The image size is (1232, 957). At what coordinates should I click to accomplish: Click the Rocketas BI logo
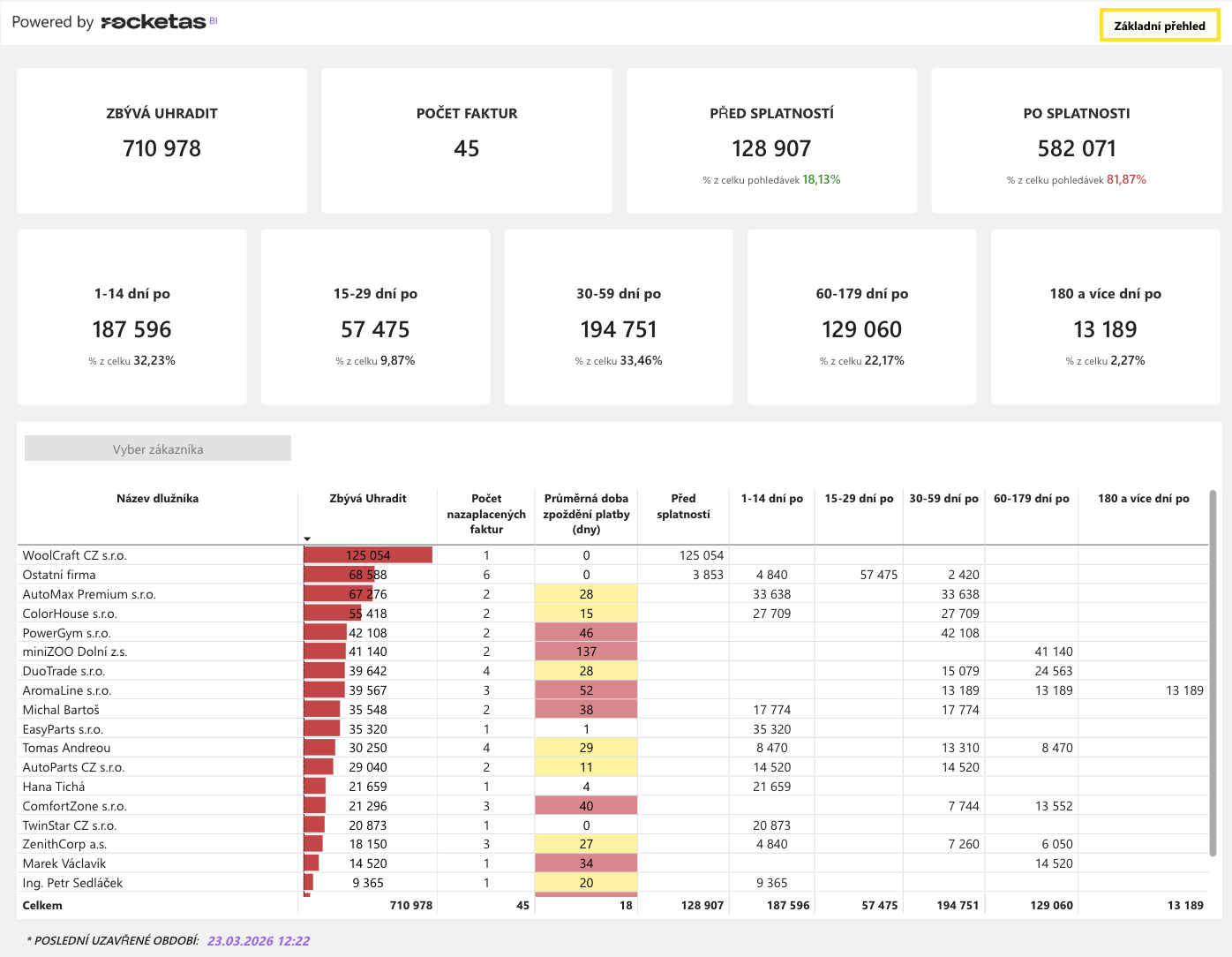(x=159, y=22)
